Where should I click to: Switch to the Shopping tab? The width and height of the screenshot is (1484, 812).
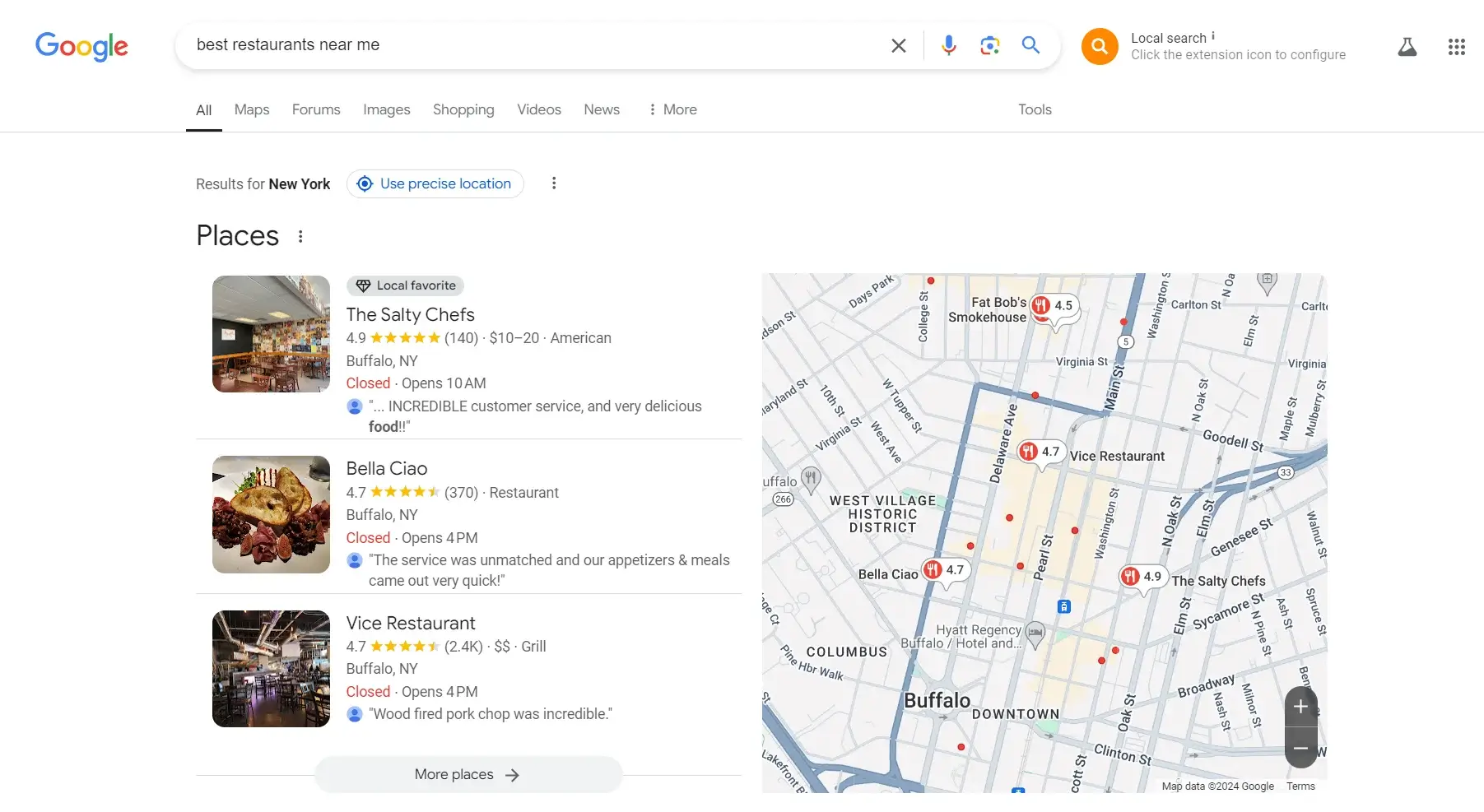pos(463,109)
